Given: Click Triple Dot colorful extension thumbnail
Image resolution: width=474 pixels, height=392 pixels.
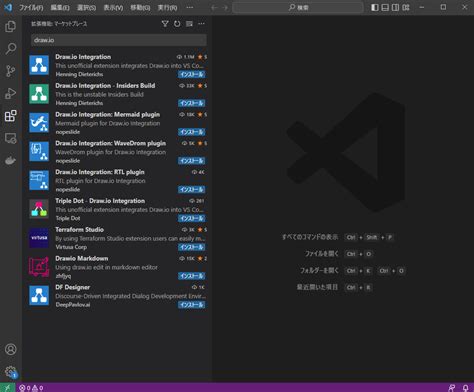Looking at the screenshot, I should (39, 209).
